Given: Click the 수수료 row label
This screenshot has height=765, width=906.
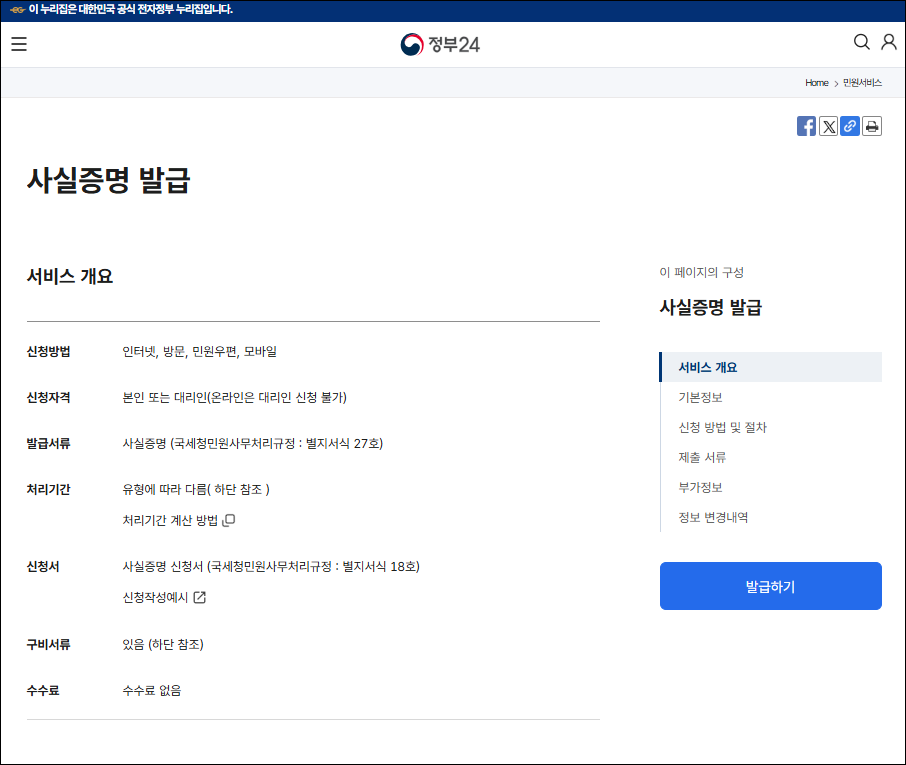Looking at the screenshot, I should (x=43, y=690).
